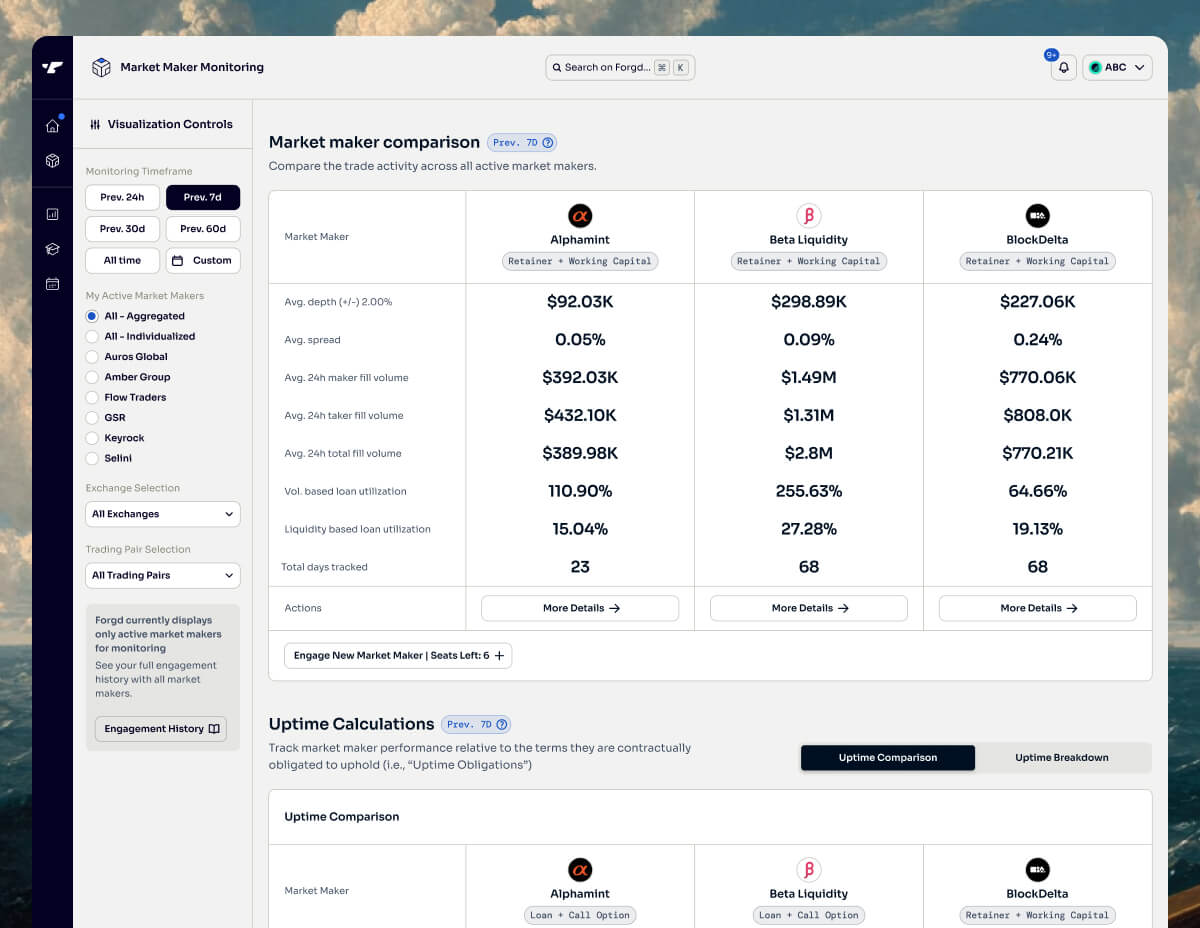Set timeframe to Prev. 30d
This screenshot has height=928, width=1200.
(x=123, y=229)
